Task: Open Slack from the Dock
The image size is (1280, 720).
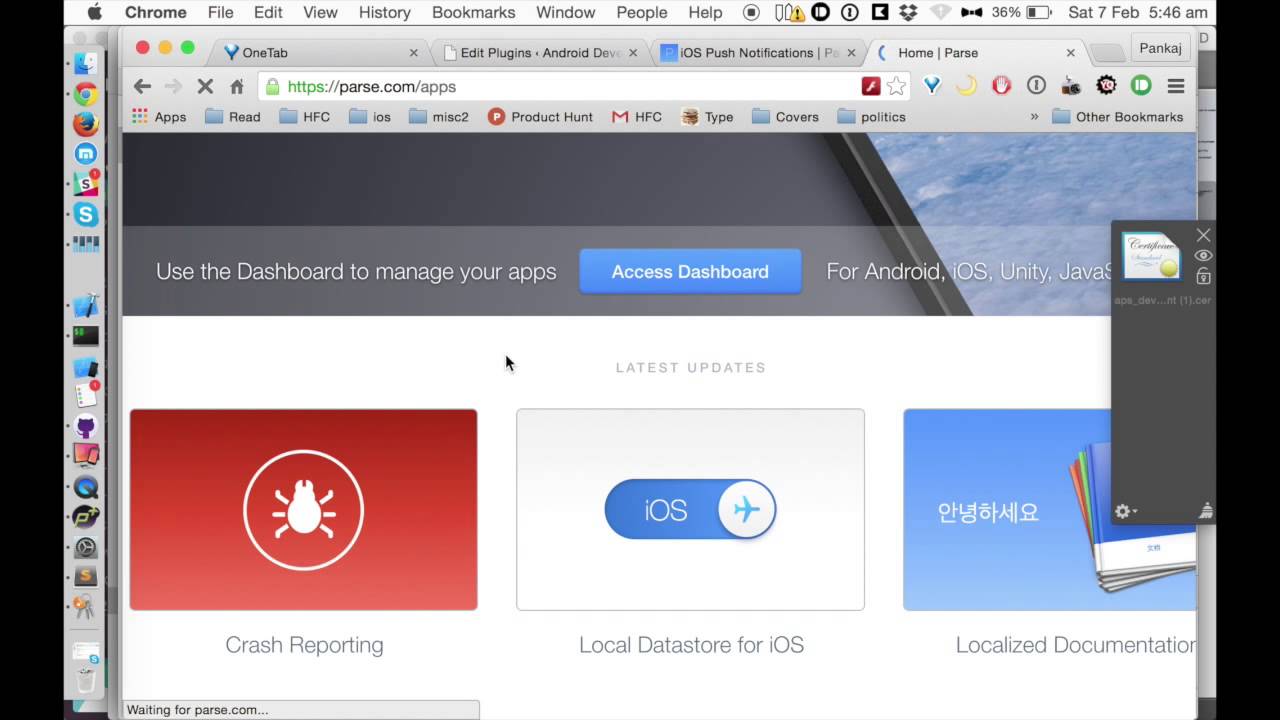Action: pyautogui.click(x=86, y=184)
